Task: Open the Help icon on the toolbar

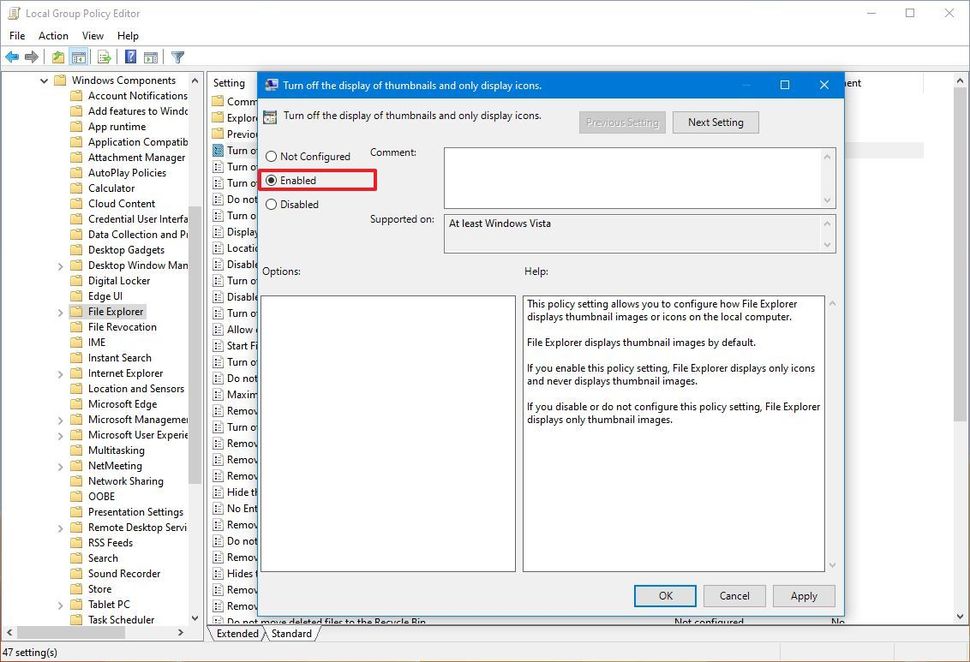Action: [x=129, y=57]
